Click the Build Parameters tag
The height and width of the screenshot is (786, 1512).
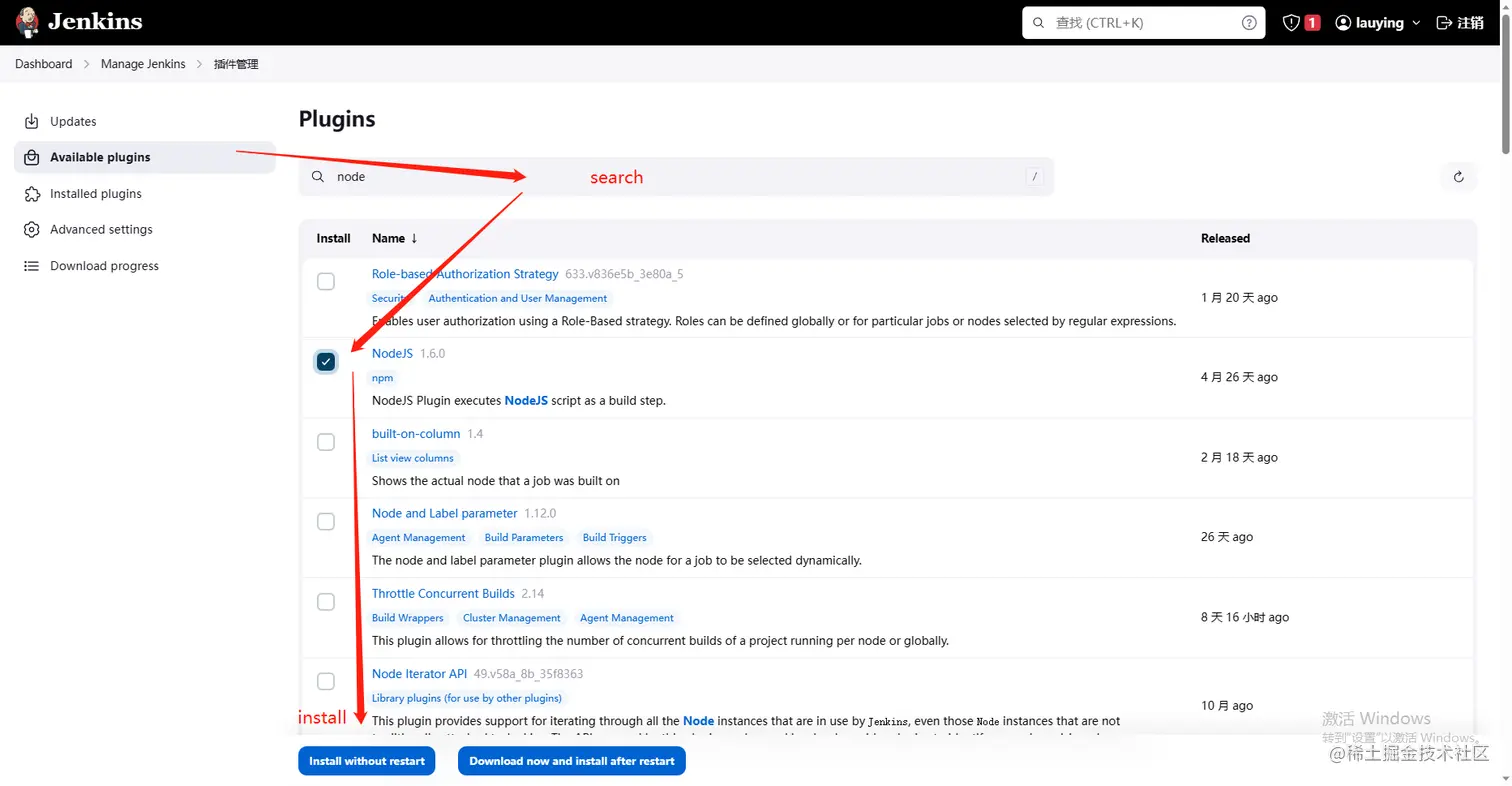click(524, 538)
